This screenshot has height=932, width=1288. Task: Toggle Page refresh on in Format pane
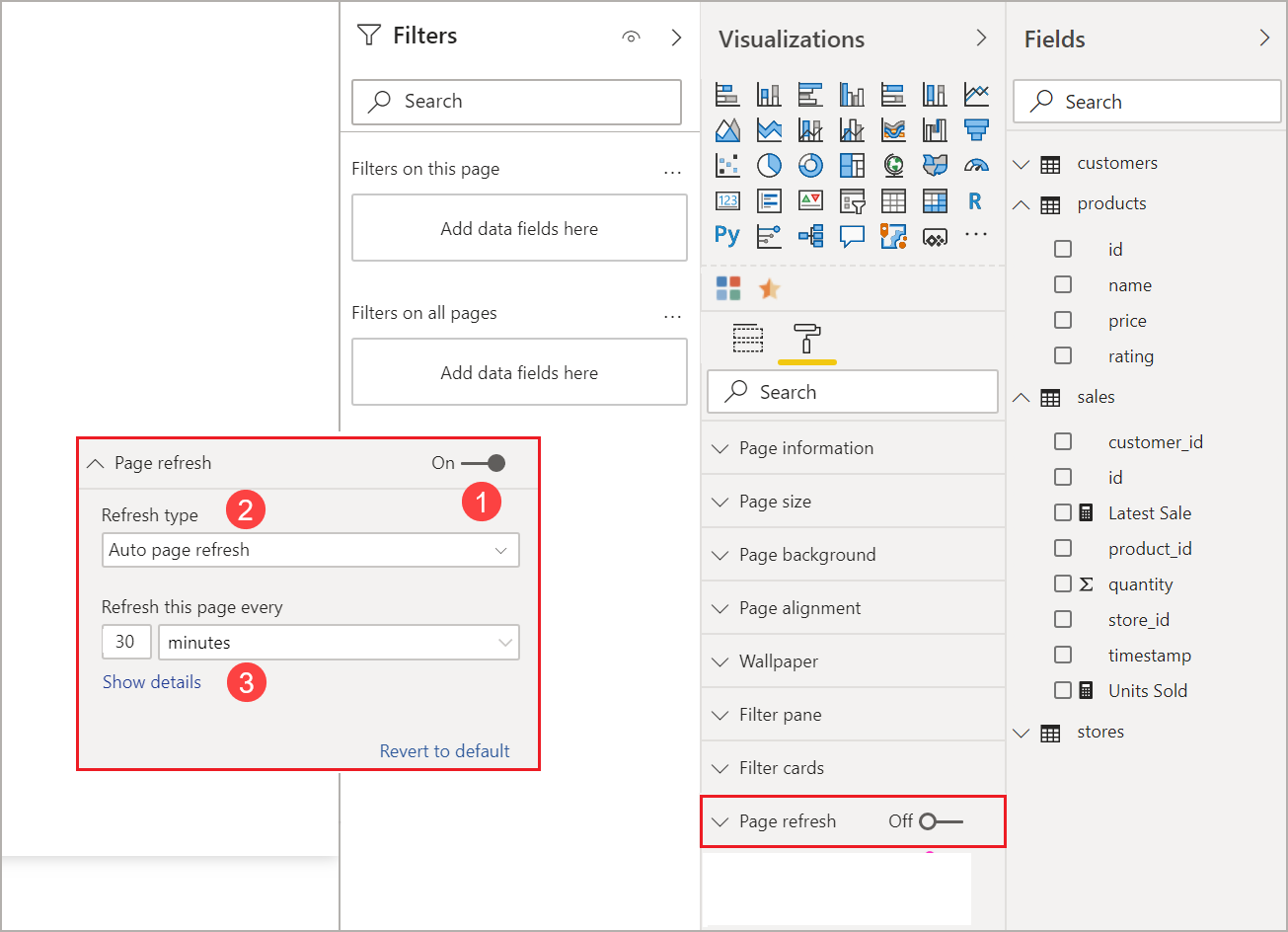[482, 462]
